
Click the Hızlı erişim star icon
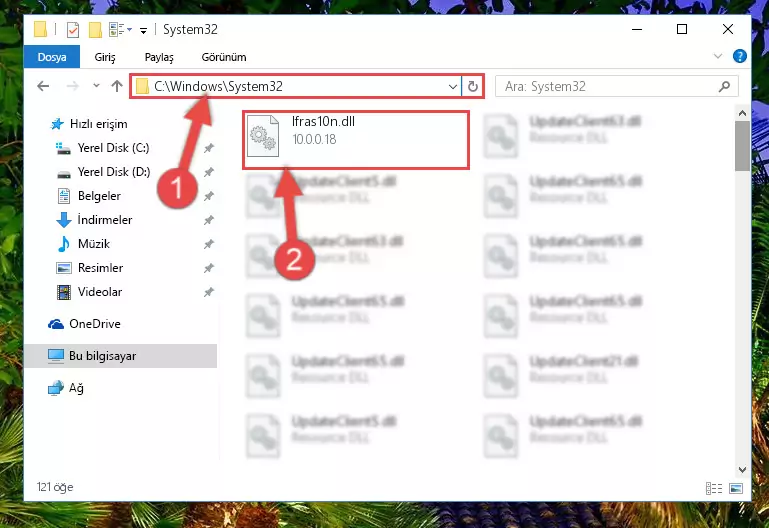coord(57,124)
